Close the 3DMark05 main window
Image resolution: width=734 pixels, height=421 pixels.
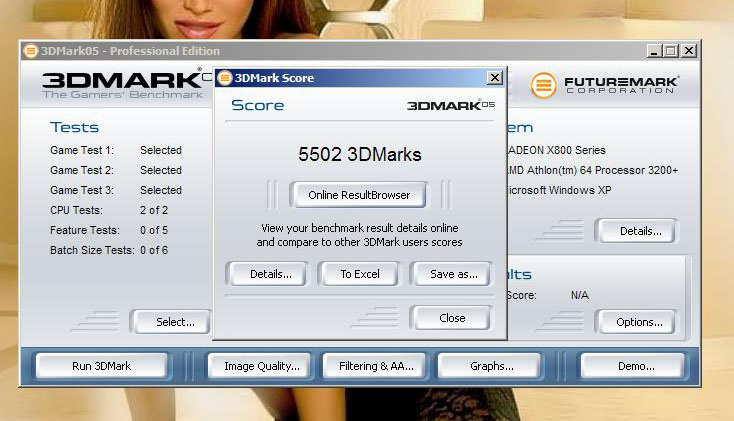[x=689, y=51]
